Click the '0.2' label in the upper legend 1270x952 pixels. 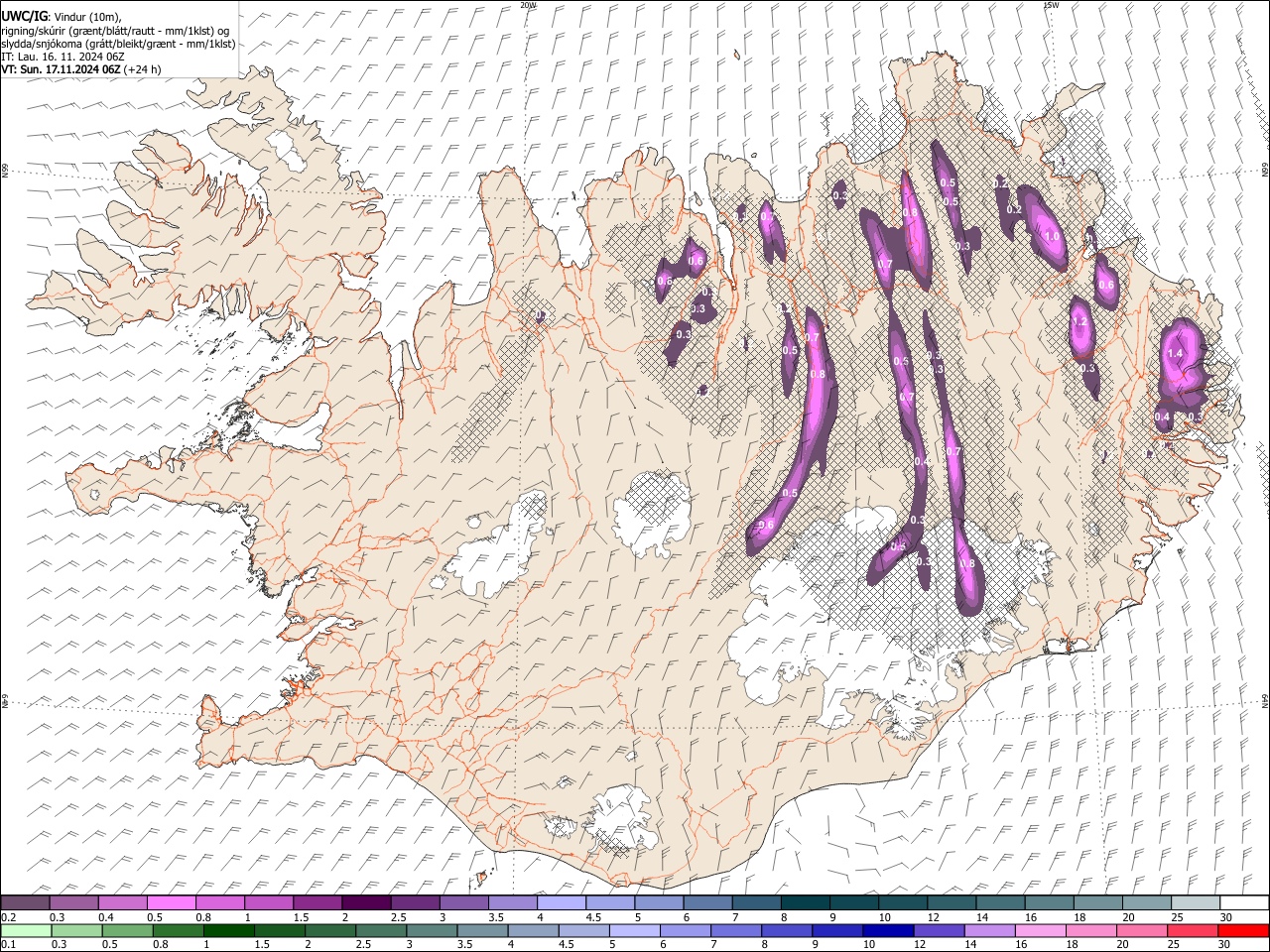pos(9,917)
